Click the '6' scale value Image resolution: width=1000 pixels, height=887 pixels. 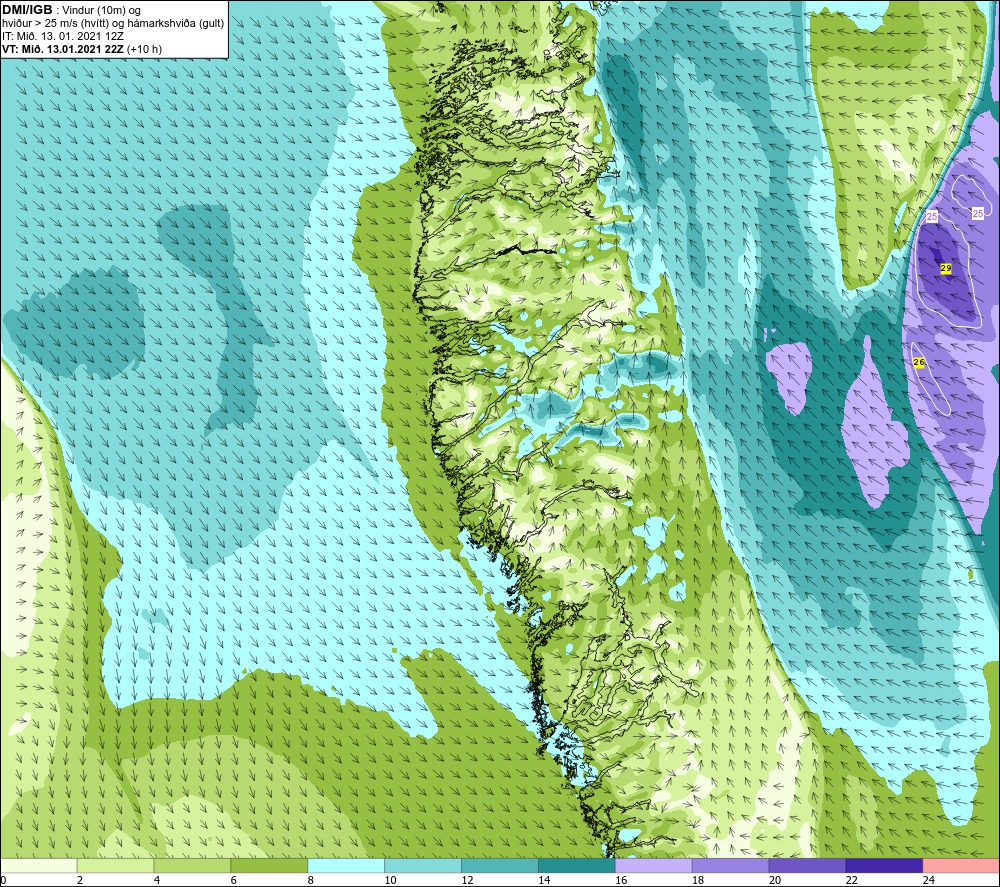pyautogui.click(x=233, y=880)
